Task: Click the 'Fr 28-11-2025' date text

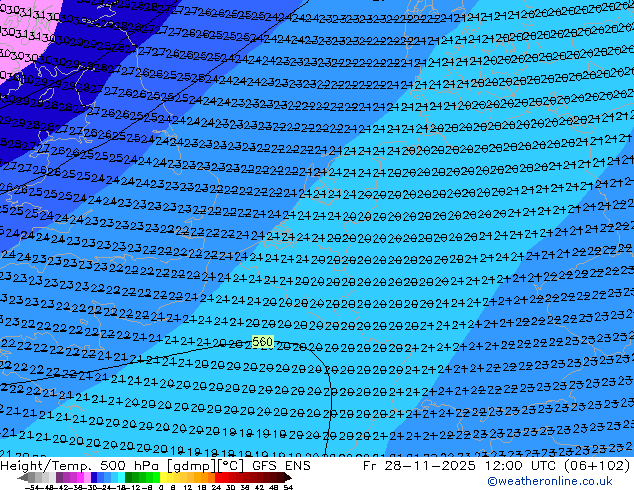Action: (419, 466)
